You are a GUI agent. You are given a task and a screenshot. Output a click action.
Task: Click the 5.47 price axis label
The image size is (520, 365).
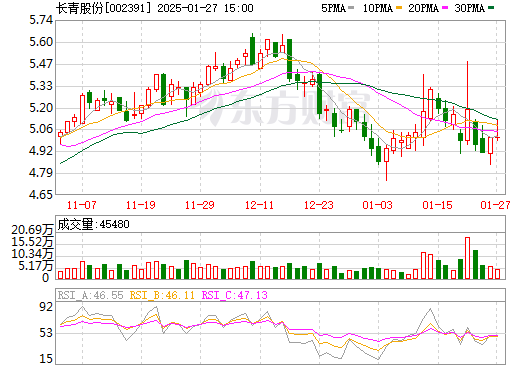41,64
